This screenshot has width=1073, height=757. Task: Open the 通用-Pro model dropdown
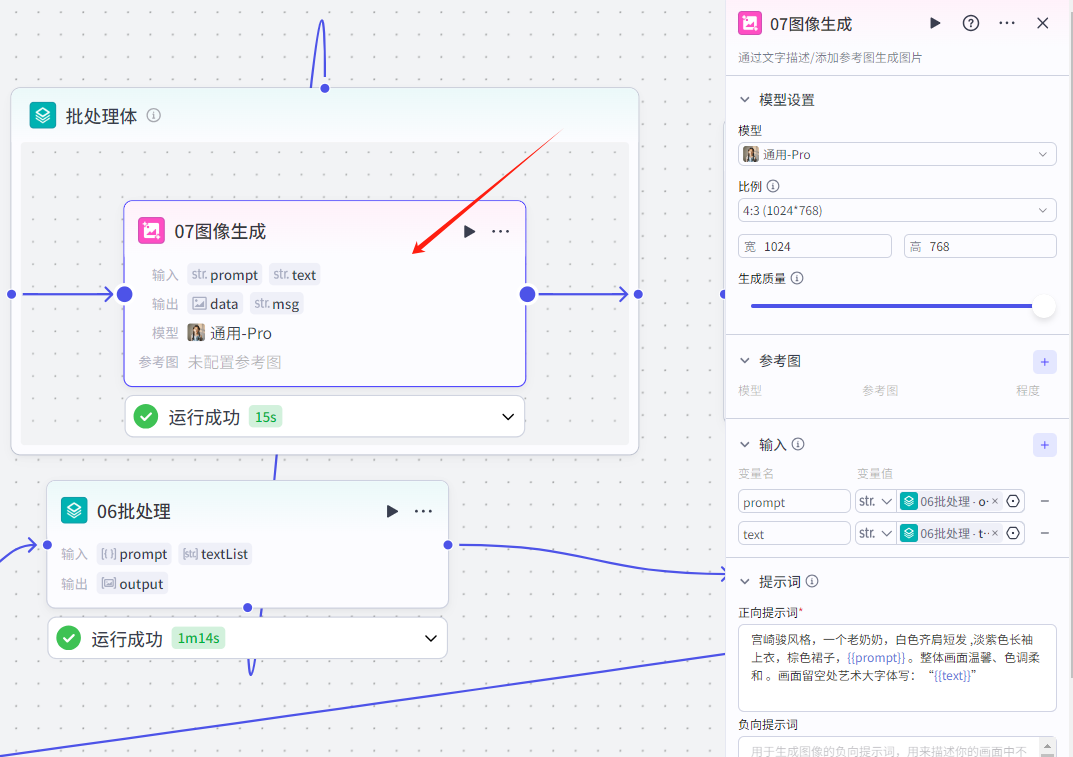click(x=897, y=154)
